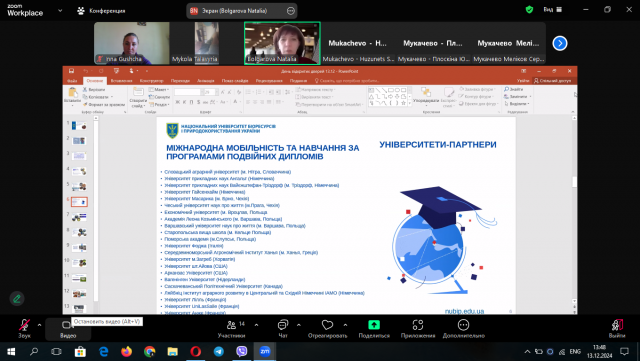Expand audio options arrow beside Звук
640x361 pixels.
tap(40, 325)
